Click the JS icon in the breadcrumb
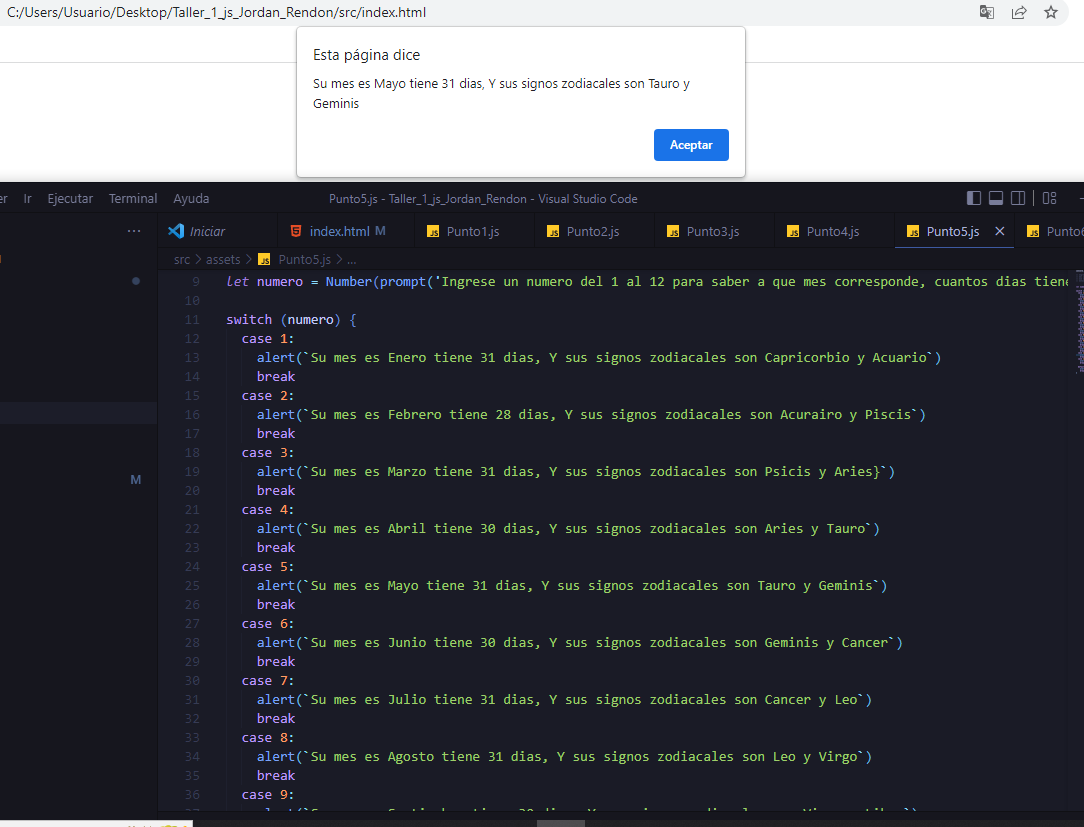This screenshot has width=1084, height=827. click(264, 259)
